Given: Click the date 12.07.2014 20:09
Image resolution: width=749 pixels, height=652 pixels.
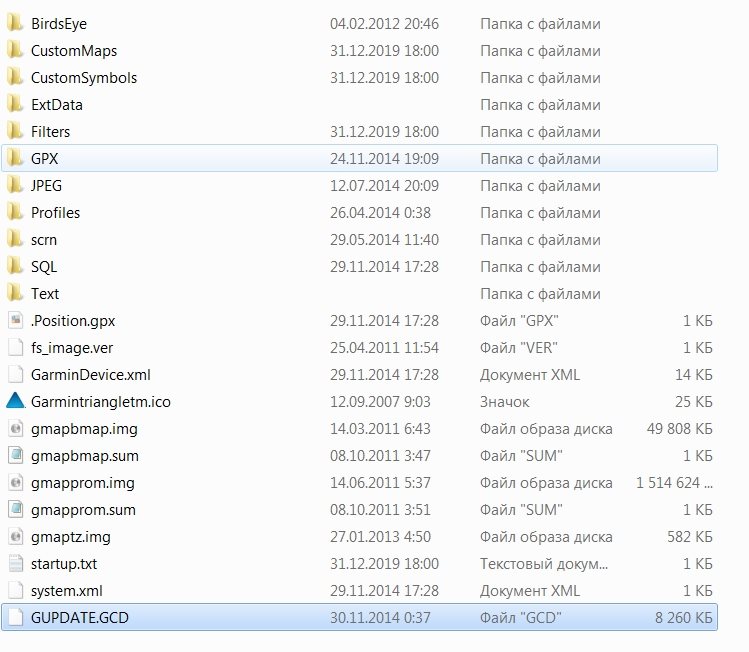Looking at the screenshot, I should tap(385, 186).
